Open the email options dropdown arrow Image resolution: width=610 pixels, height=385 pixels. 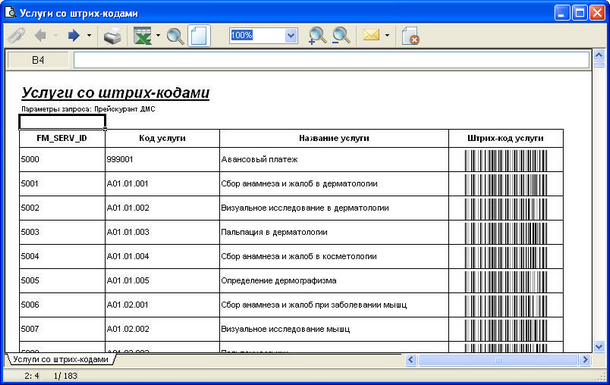click(387, 35)
